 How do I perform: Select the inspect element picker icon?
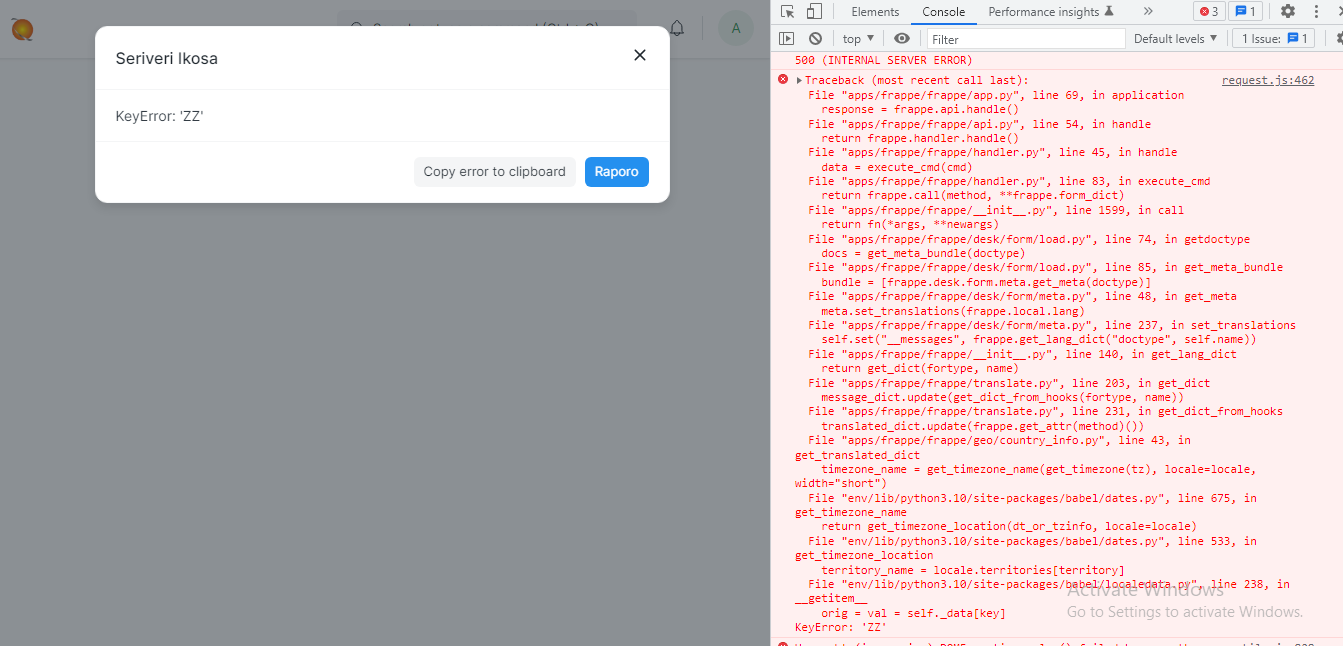(x=788, y=12)
